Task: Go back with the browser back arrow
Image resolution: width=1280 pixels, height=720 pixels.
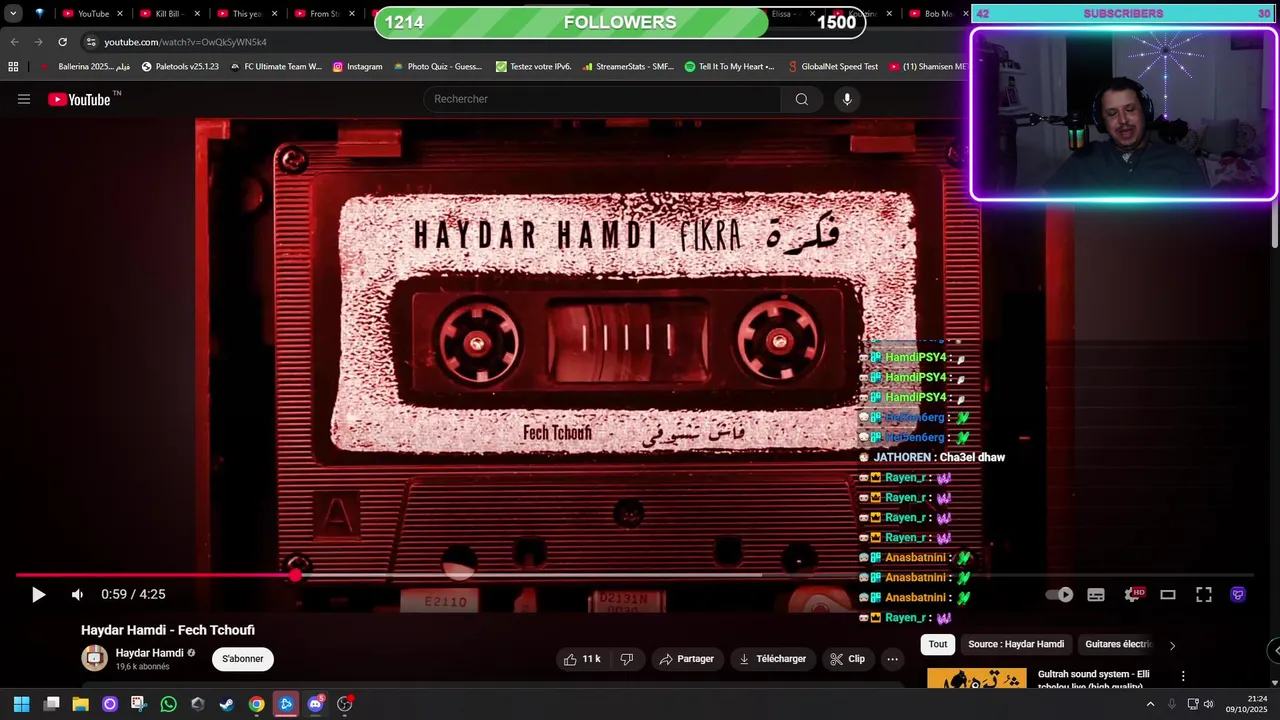Action: (x=14, y=42)
